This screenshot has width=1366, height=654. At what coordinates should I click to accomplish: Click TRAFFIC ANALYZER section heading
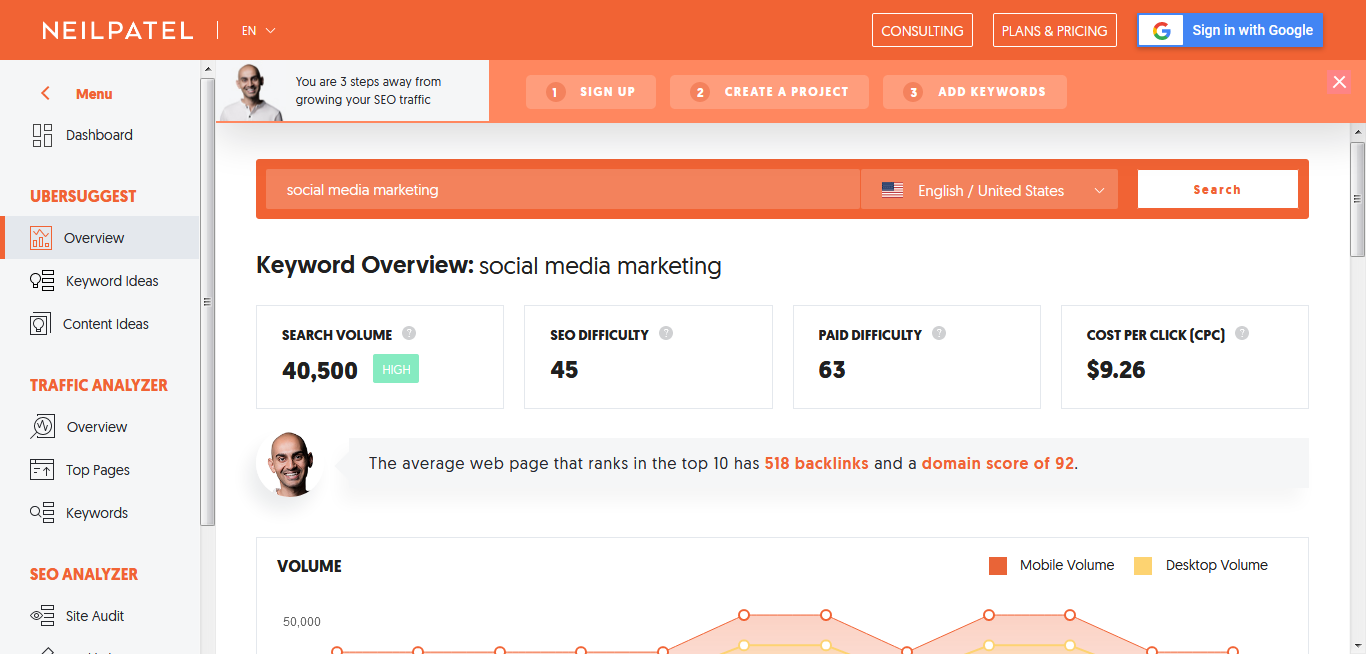coord(99,385)
